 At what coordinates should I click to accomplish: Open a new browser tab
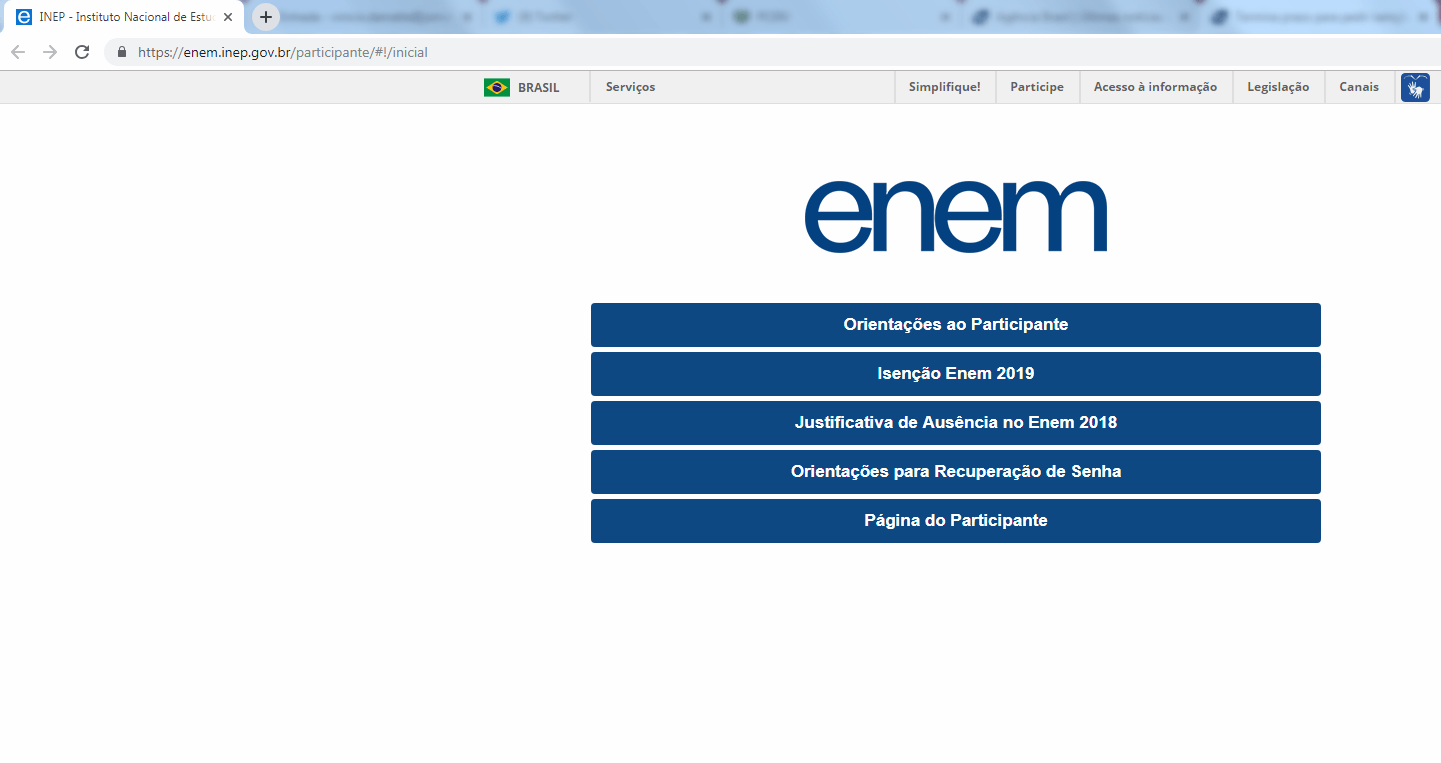(x=265, y=17)
